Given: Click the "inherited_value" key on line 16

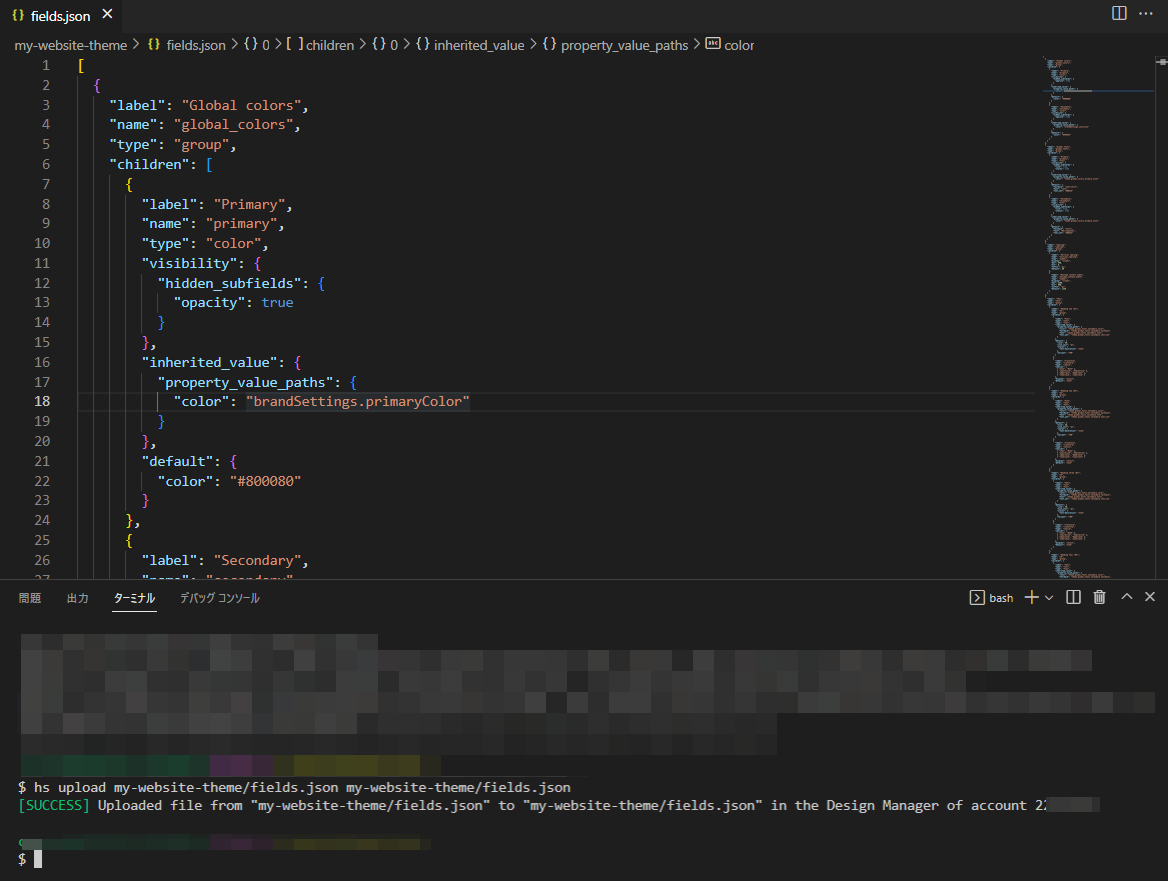Looking at the screenshot, I should 209,362.
